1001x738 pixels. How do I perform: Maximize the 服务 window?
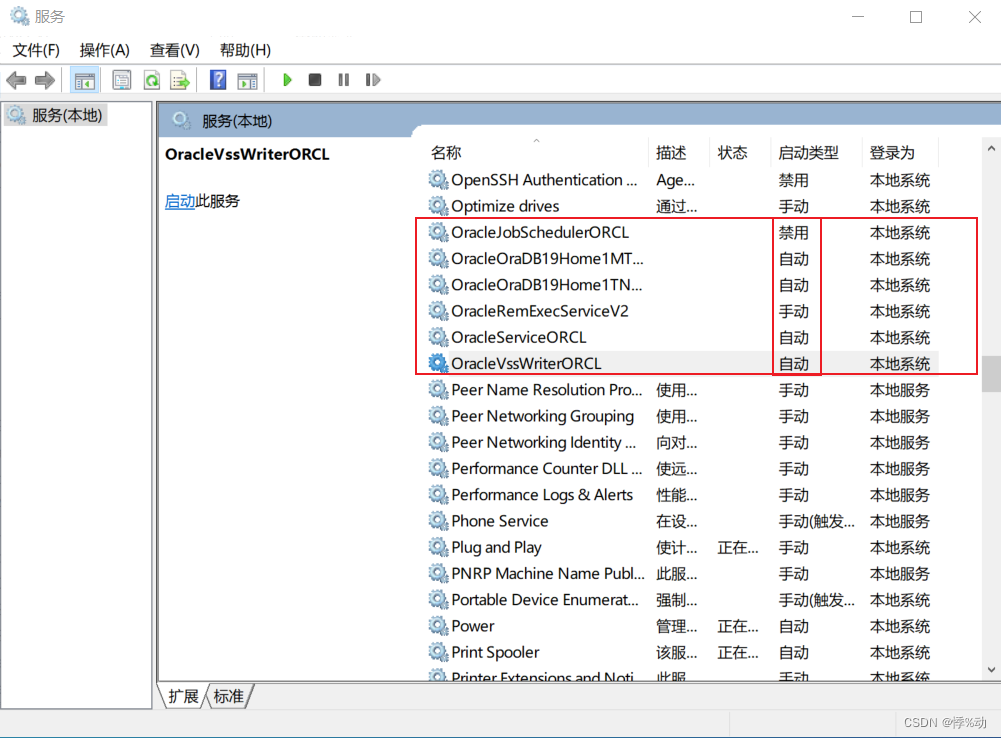point(915,17)
